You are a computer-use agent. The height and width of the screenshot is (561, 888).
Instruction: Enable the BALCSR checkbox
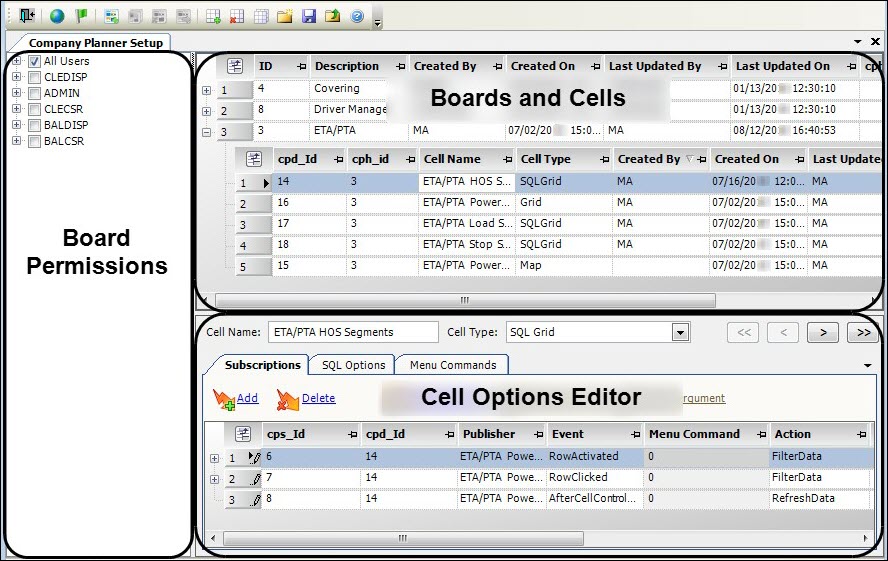(35, 142)
